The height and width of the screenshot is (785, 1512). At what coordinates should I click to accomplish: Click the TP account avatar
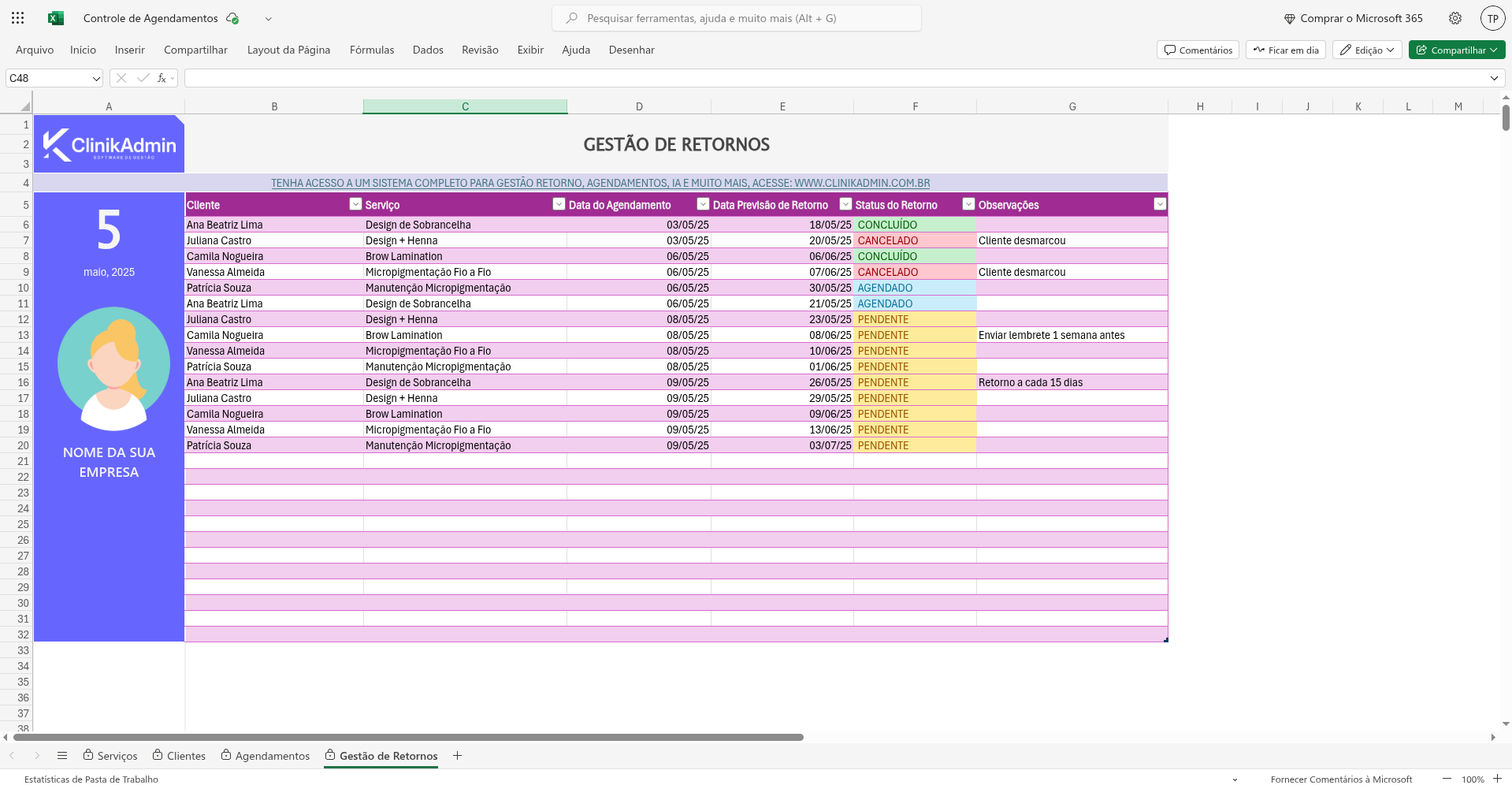tap(1492, 18)
